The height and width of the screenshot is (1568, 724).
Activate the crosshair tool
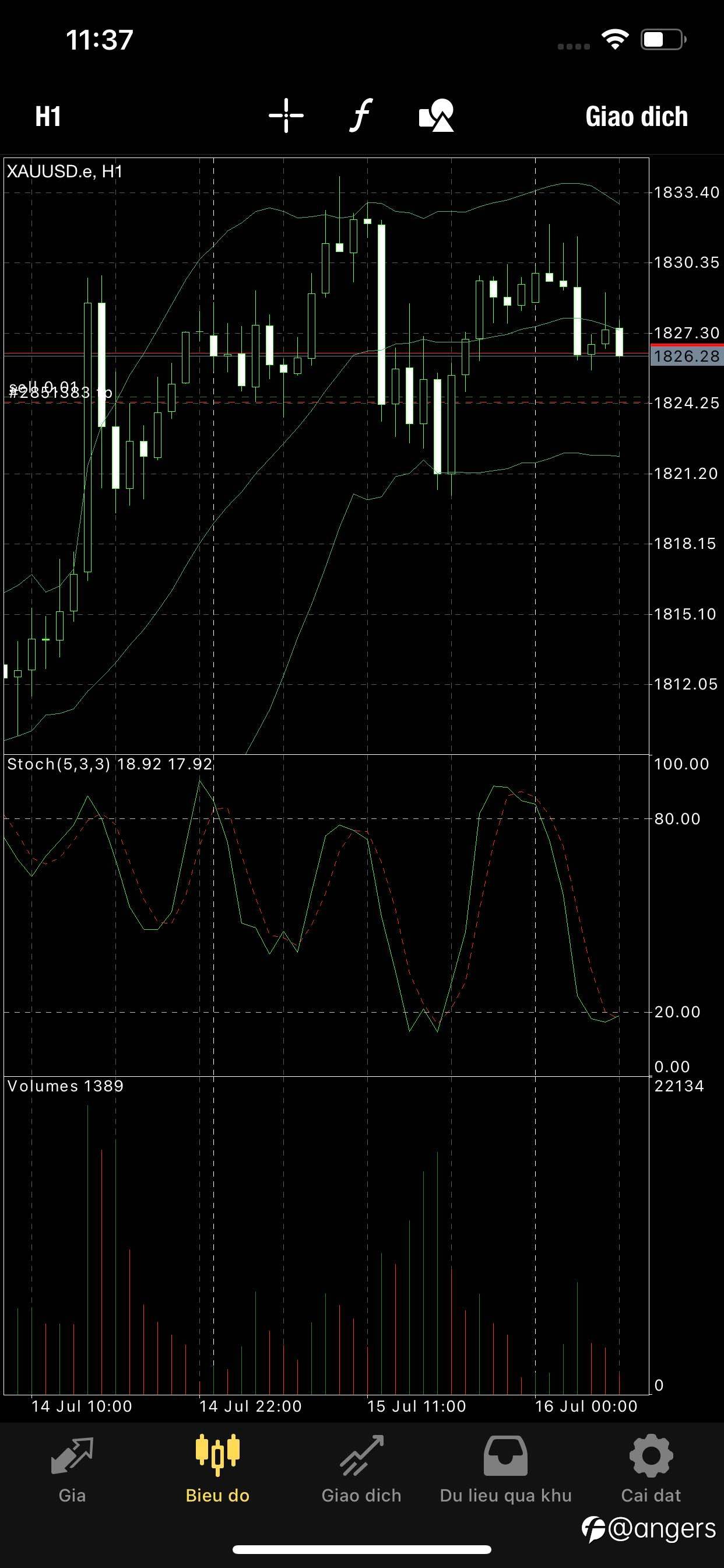286,115
